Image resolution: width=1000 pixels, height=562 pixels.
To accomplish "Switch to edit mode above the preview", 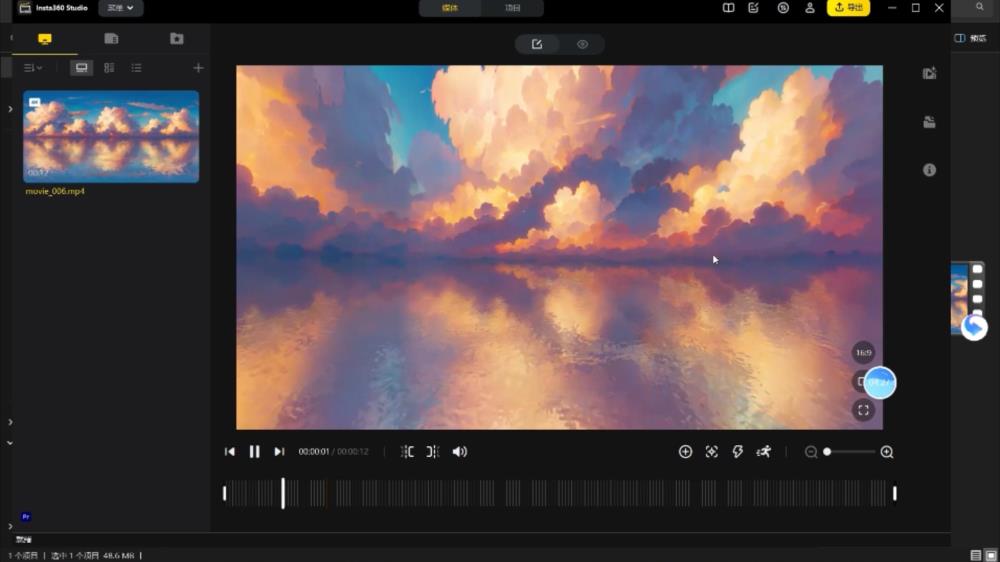I will [x=537, y=44].
